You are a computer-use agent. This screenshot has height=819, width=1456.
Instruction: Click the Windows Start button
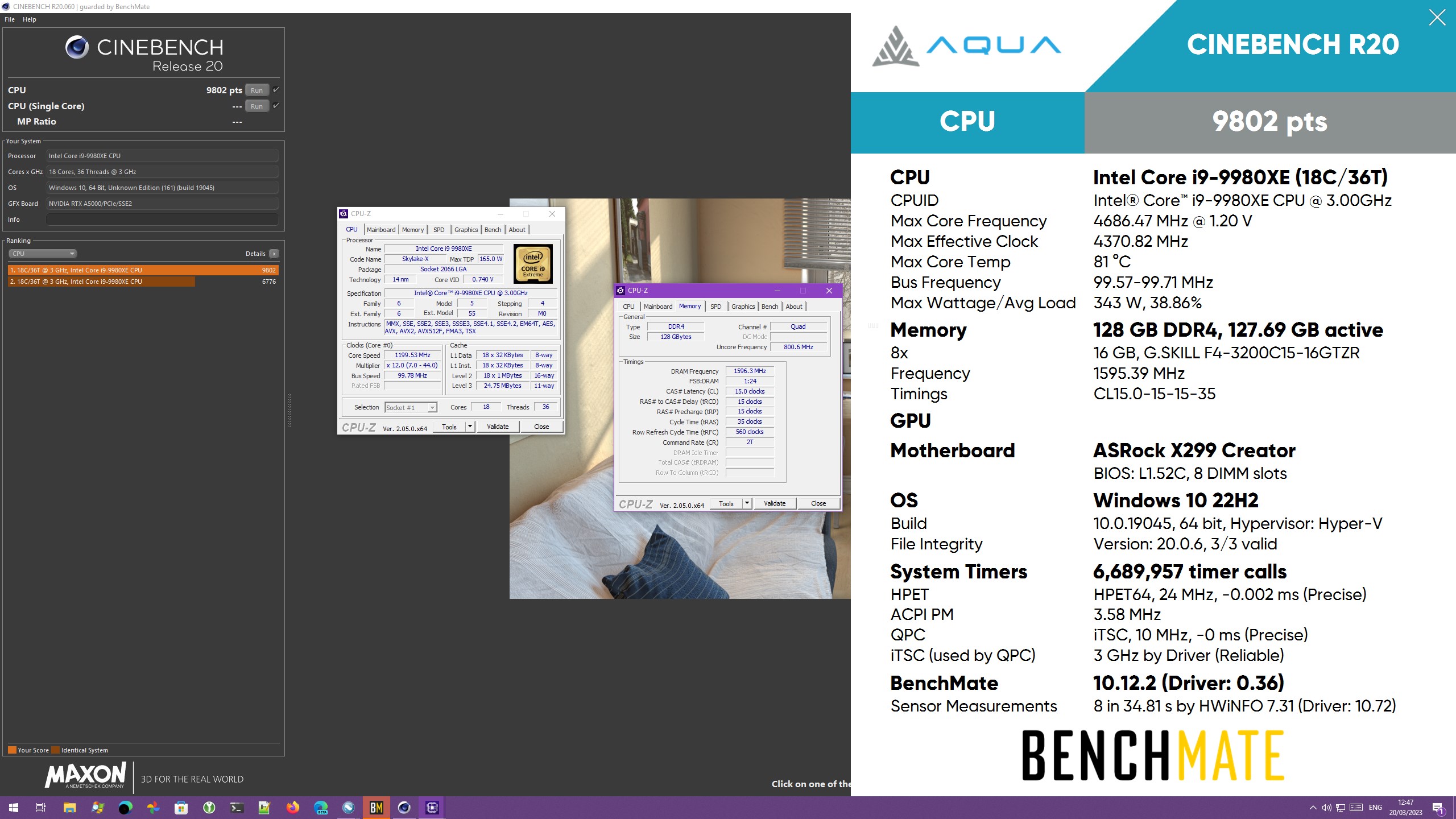pos(14,807)
